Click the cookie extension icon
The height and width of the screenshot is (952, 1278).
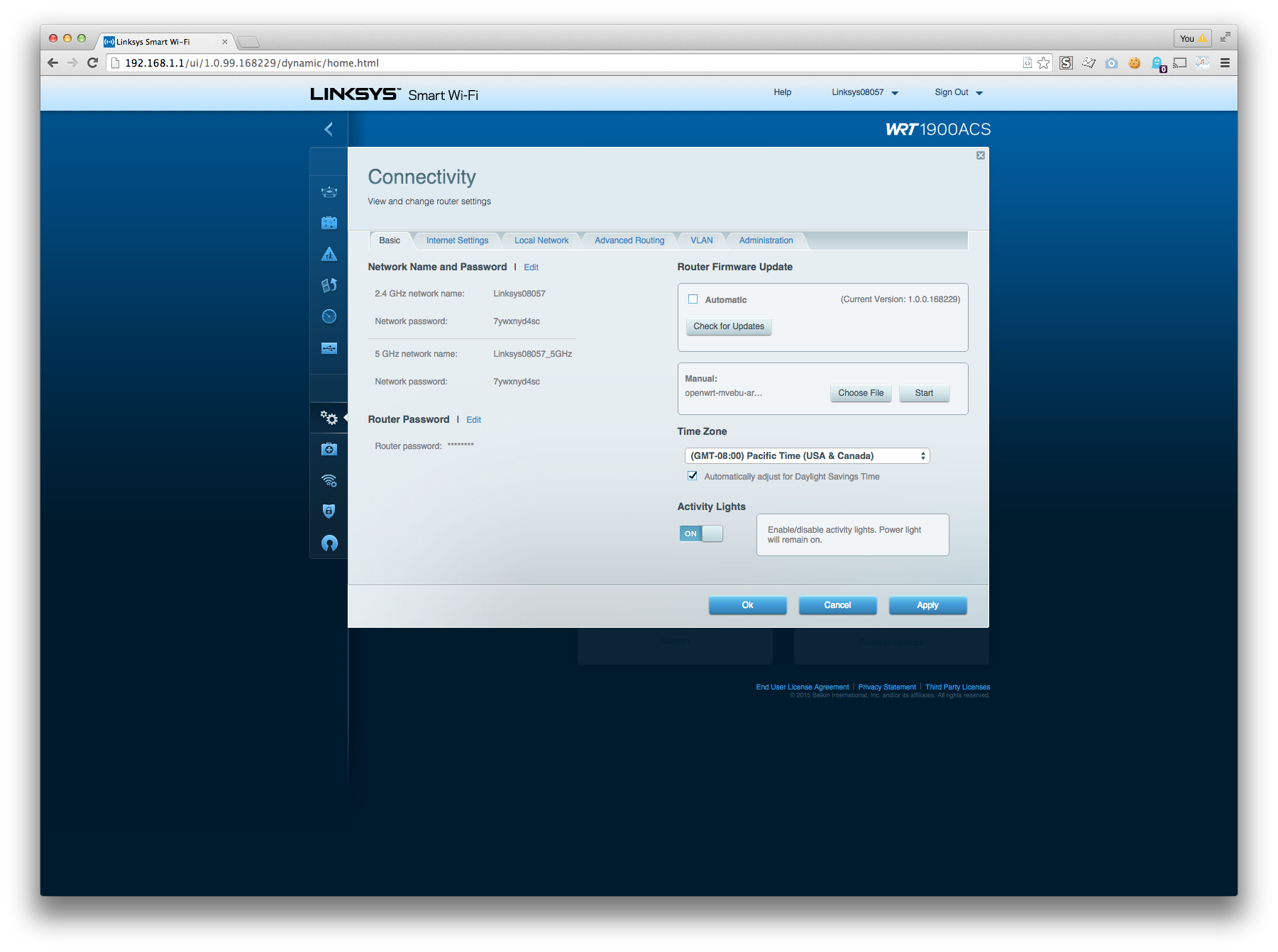[1135, 63]
